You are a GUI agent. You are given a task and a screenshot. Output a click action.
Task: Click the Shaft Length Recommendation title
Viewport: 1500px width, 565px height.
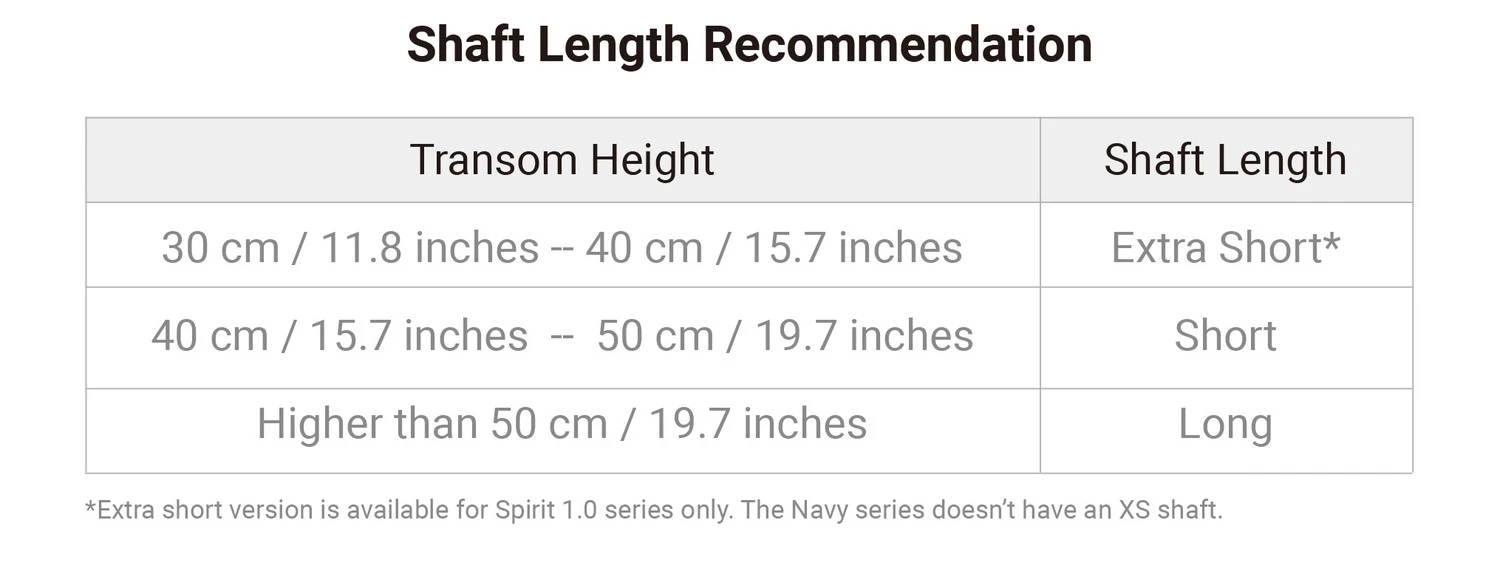click(749, 45)
